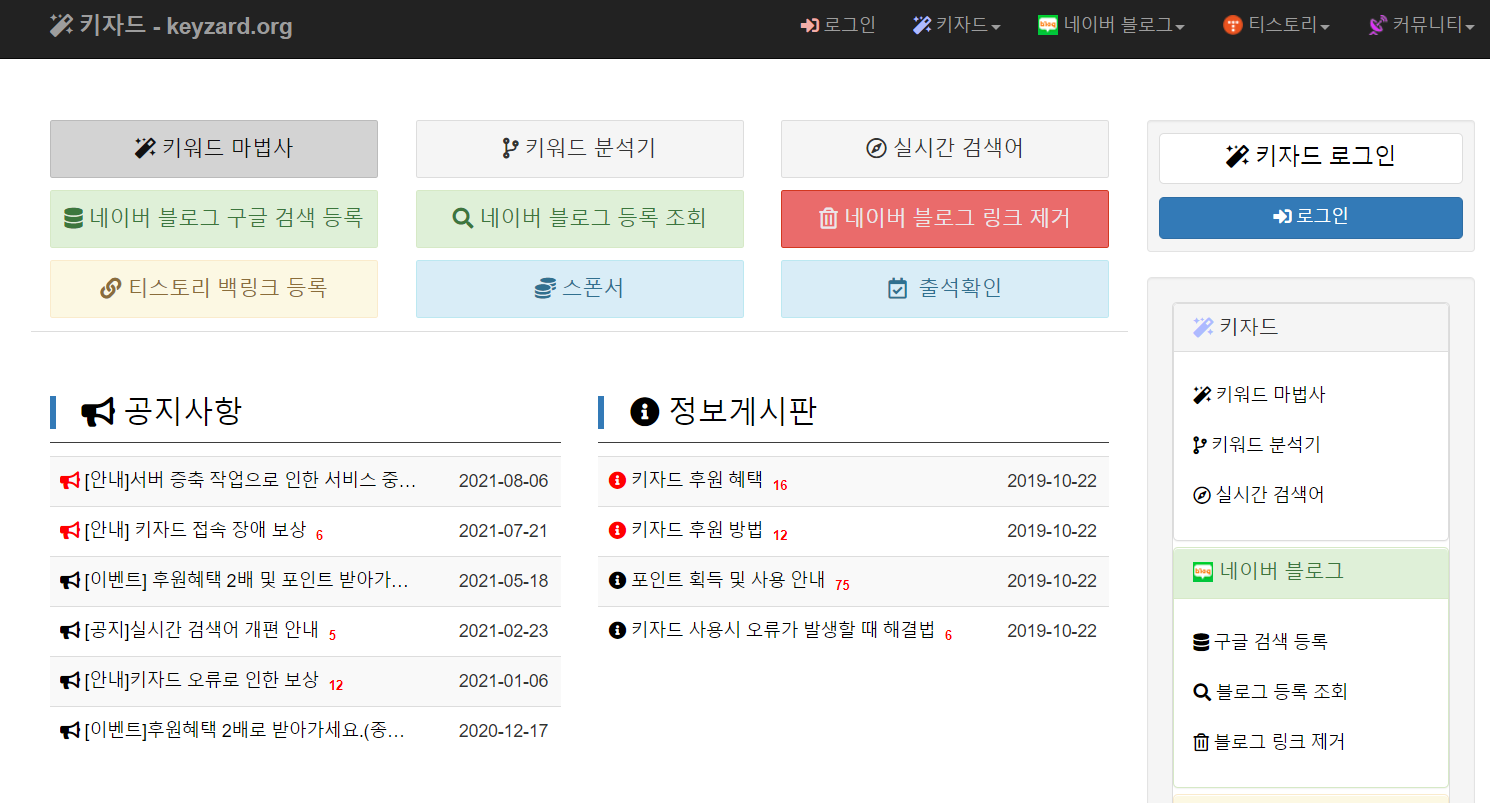
Task: Click the trash icon in red 링크 제거 button
Action: click(x=828, y=218)
